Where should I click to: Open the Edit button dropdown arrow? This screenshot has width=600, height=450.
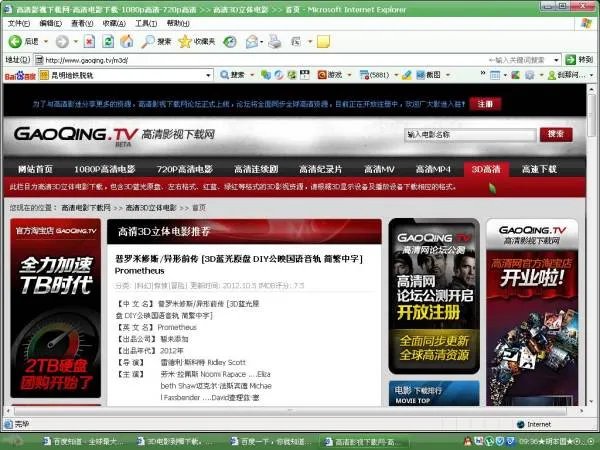point(310,41)
